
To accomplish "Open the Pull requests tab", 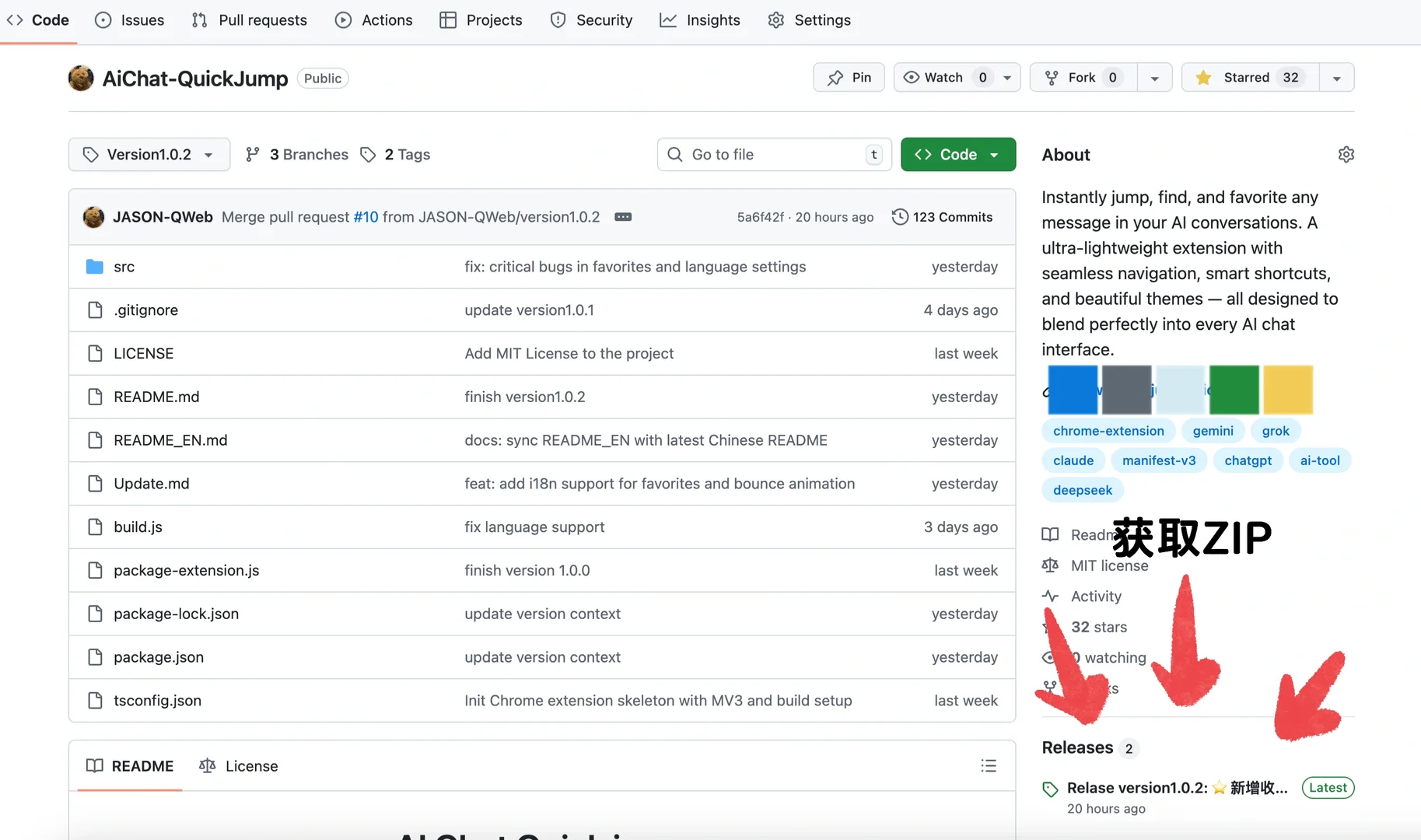I will point(250,20).
